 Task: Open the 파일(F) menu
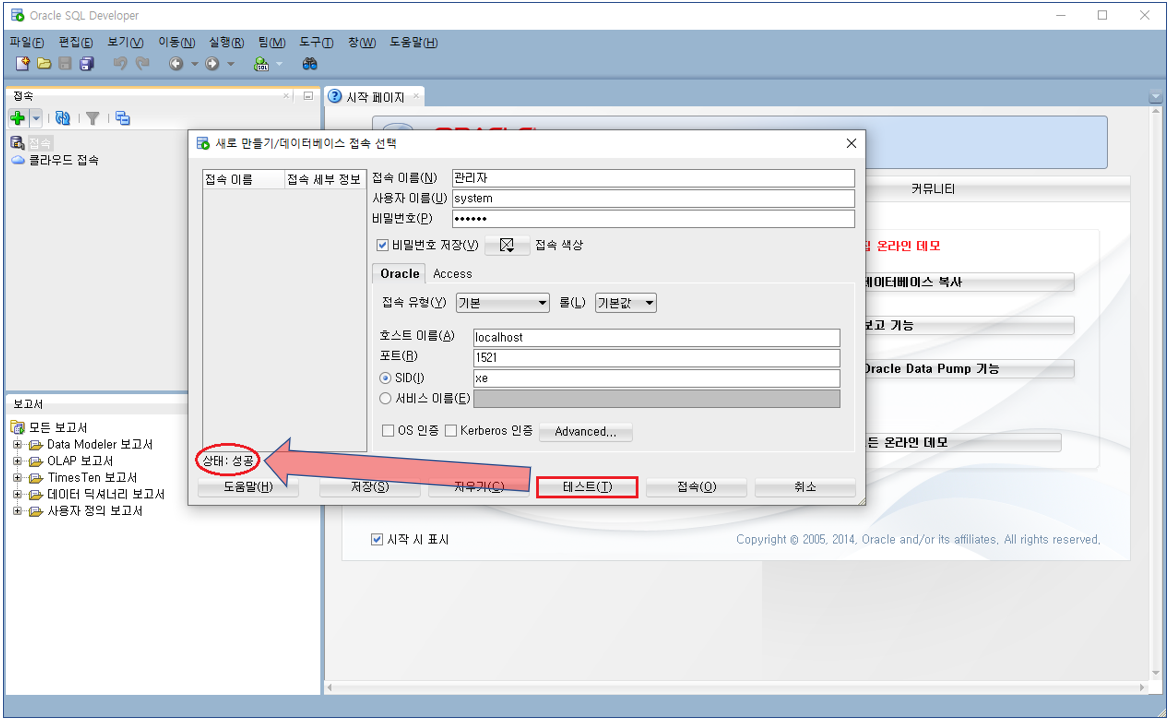27,43
